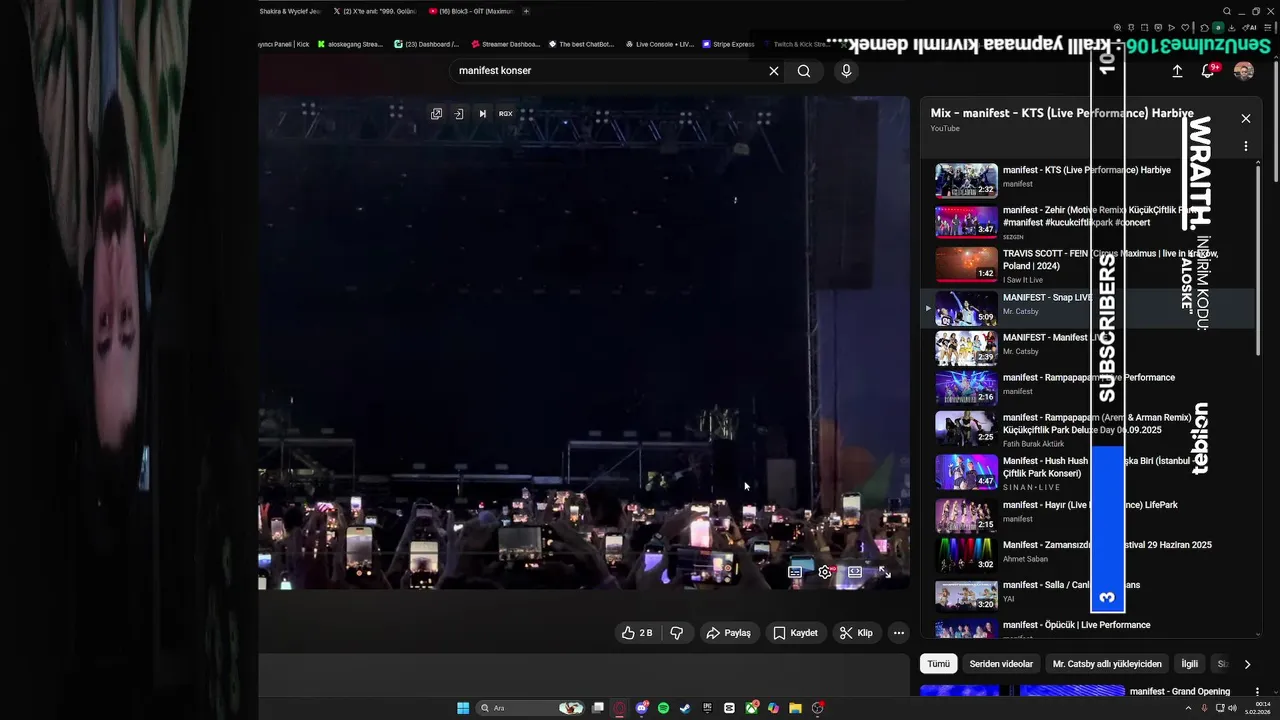Viewport: 1280px width, 720px height.
Task: Click the RGX overlay button
Action: pyautogui.click(x=506, y=114)
